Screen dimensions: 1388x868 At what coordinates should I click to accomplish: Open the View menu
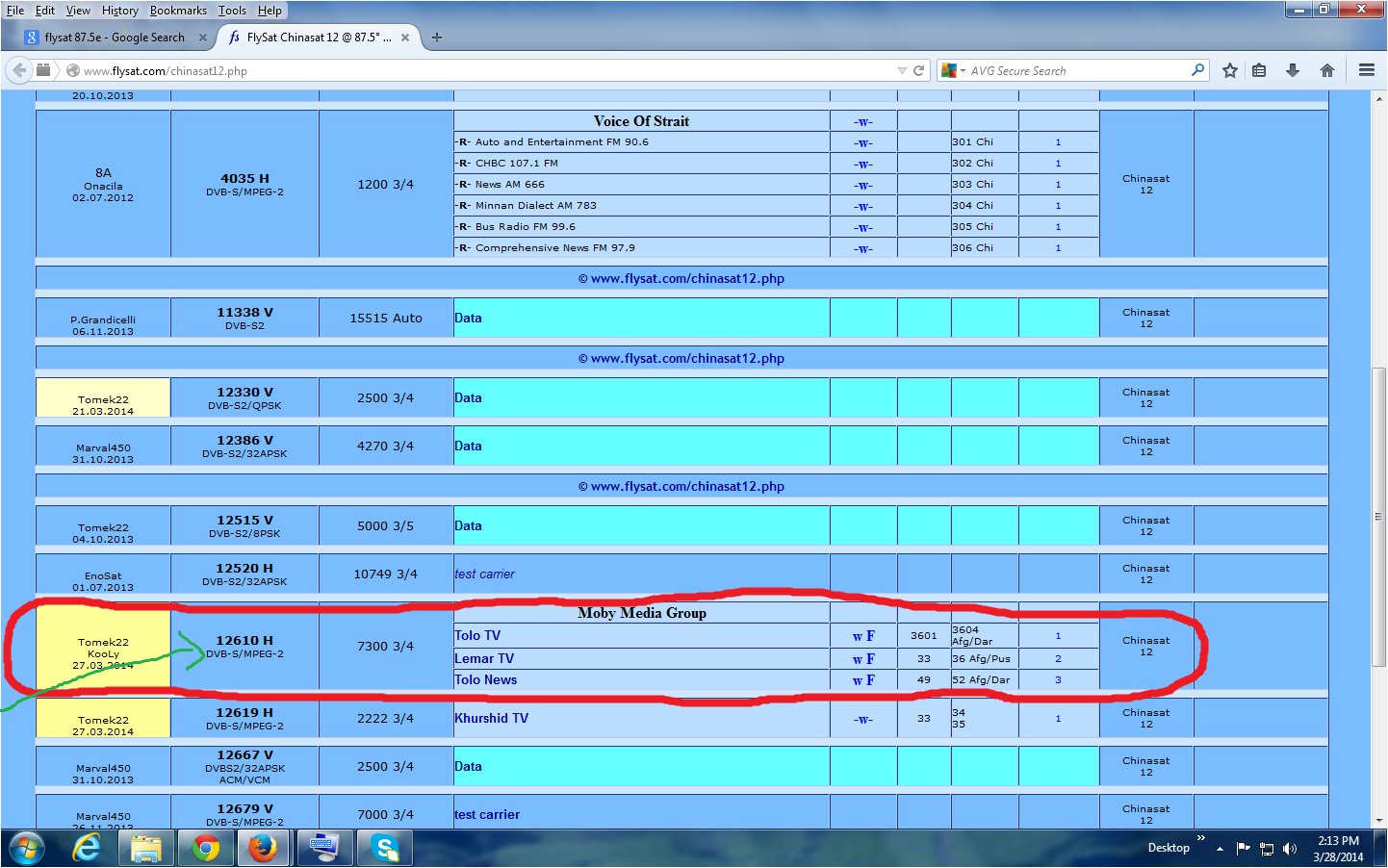point(78,11)
